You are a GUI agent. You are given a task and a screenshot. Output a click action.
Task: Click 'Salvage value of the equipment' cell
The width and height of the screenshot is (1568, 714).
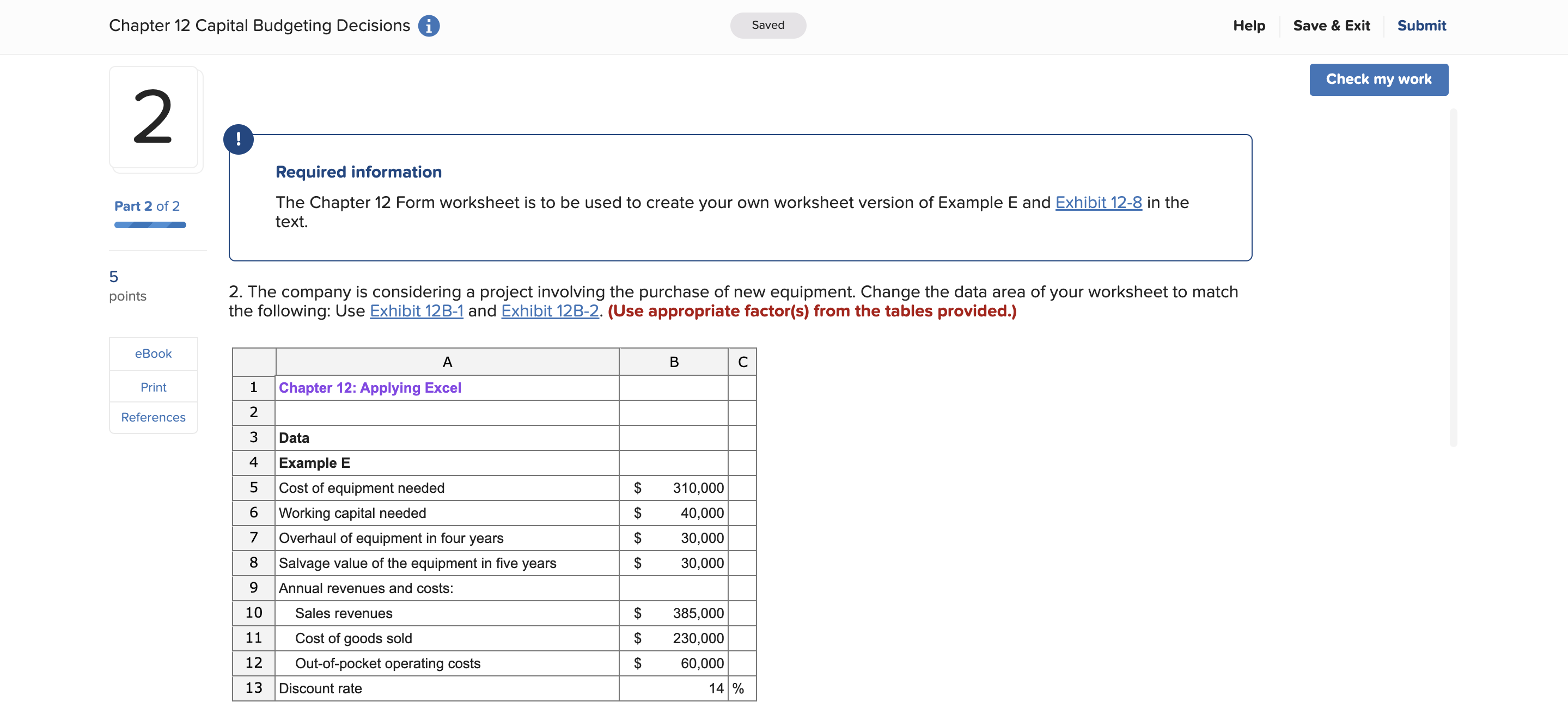tap(447, 563)
